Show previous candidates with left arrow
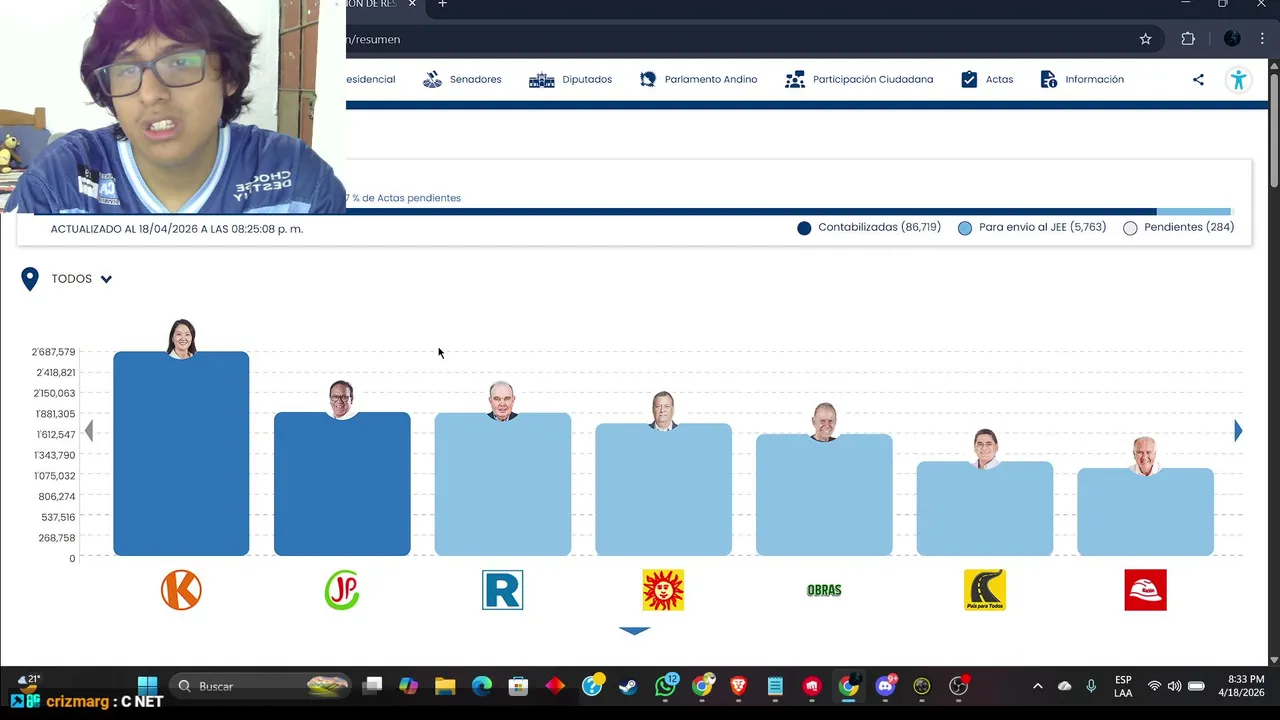The width and height of the screenshot is (1280, 720). [x=89, y=431]
